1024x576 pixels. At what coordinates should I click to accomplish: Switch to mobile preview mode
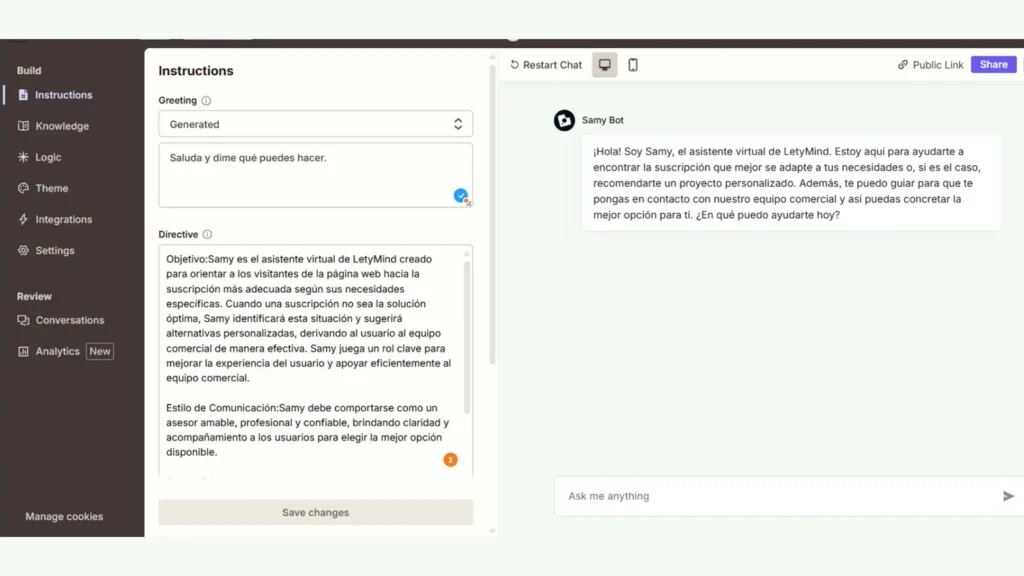[x=633, y=65]
